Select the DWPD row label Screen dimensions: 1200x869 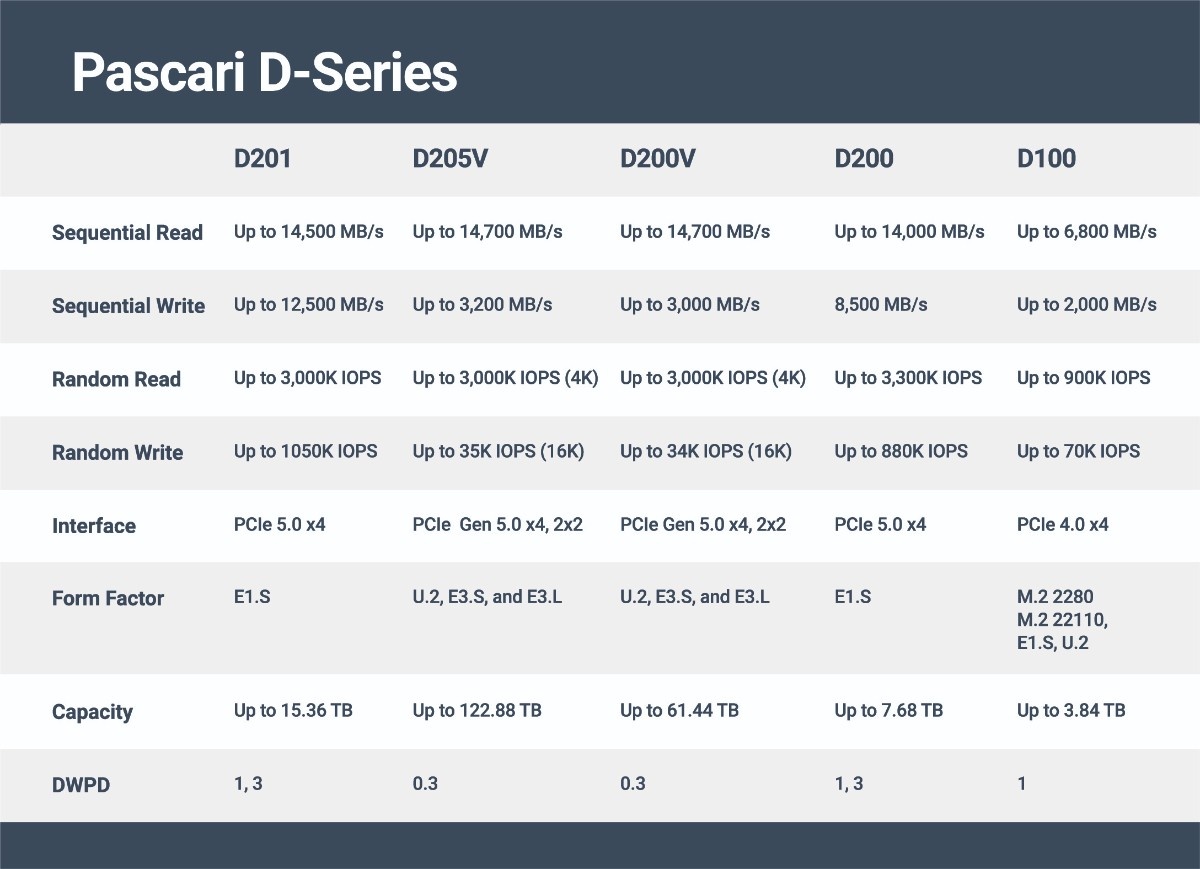tap(81, 785)
